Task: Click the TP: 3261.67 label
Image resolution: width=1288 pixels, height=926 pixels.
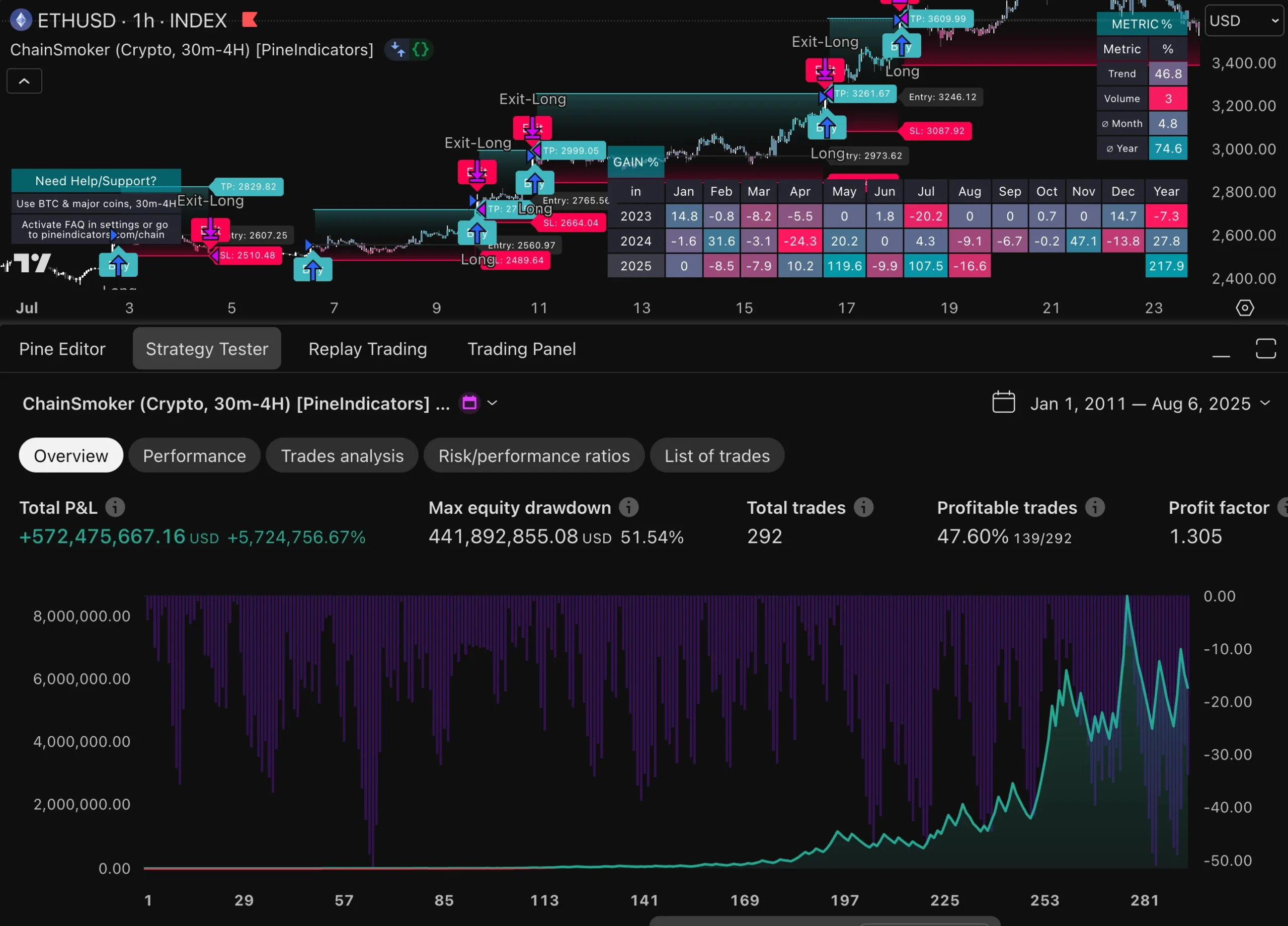Action: 861,93
